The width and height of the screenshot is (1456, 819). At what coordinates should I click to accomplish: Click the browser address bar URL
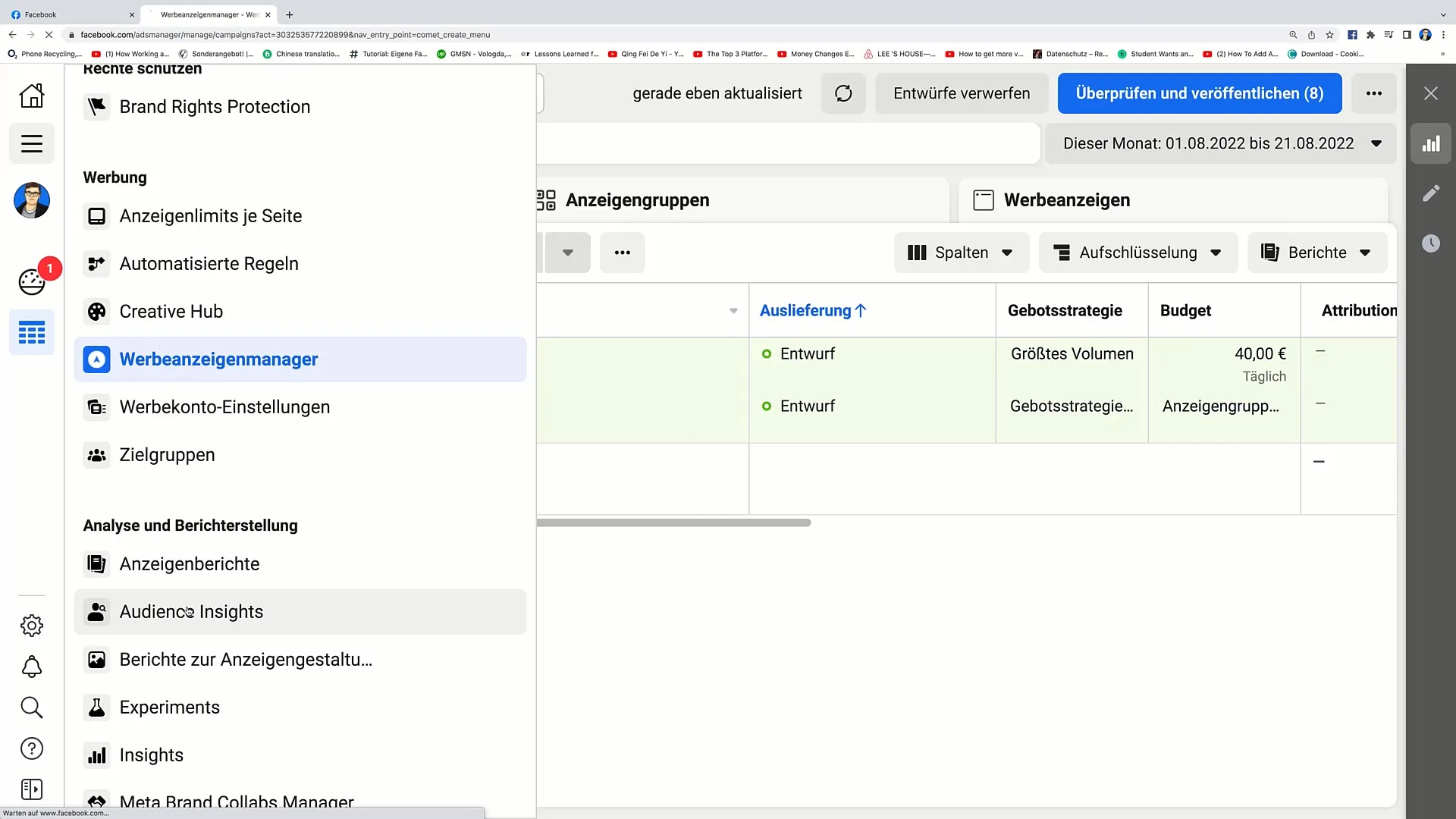tap(285, 35)
